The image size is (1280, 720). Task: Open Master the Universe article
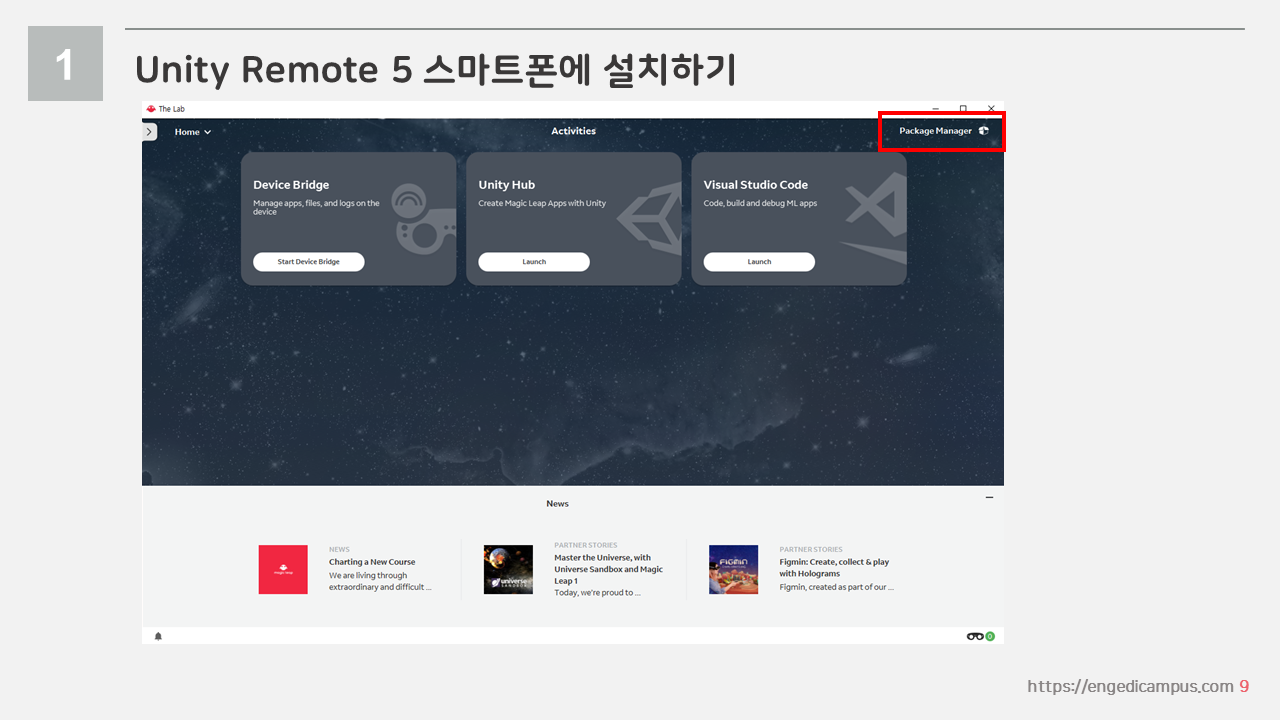click(x=608, y=569)
